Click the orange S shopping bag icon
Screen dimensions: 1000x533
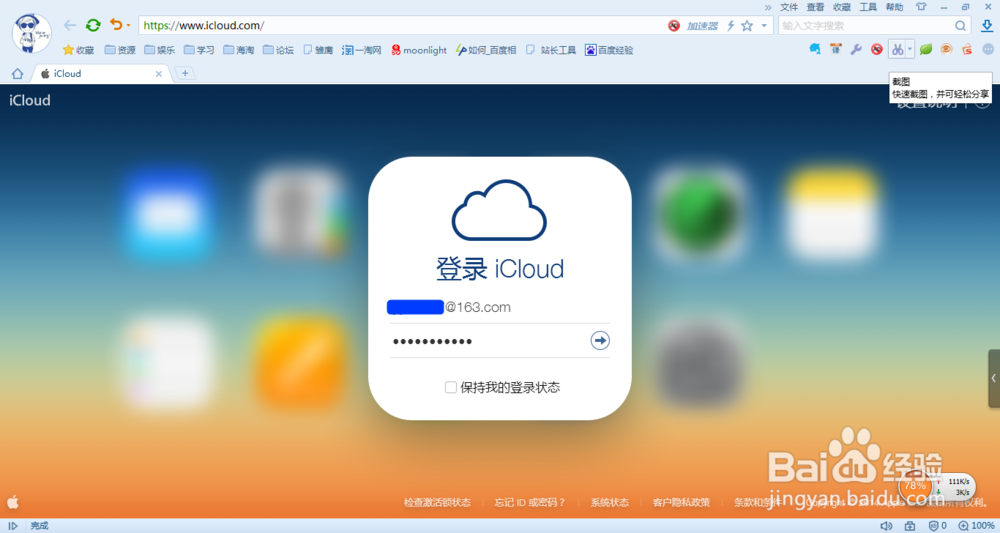click(x=967, y=49)
